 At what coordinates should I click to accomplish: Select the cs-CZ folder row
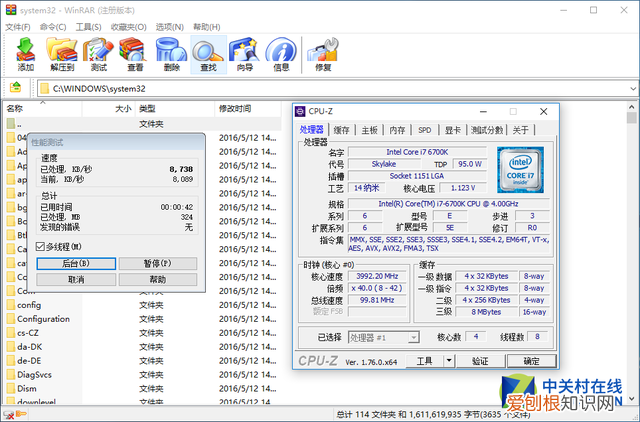pyautogui.click(x=142, y=333)
